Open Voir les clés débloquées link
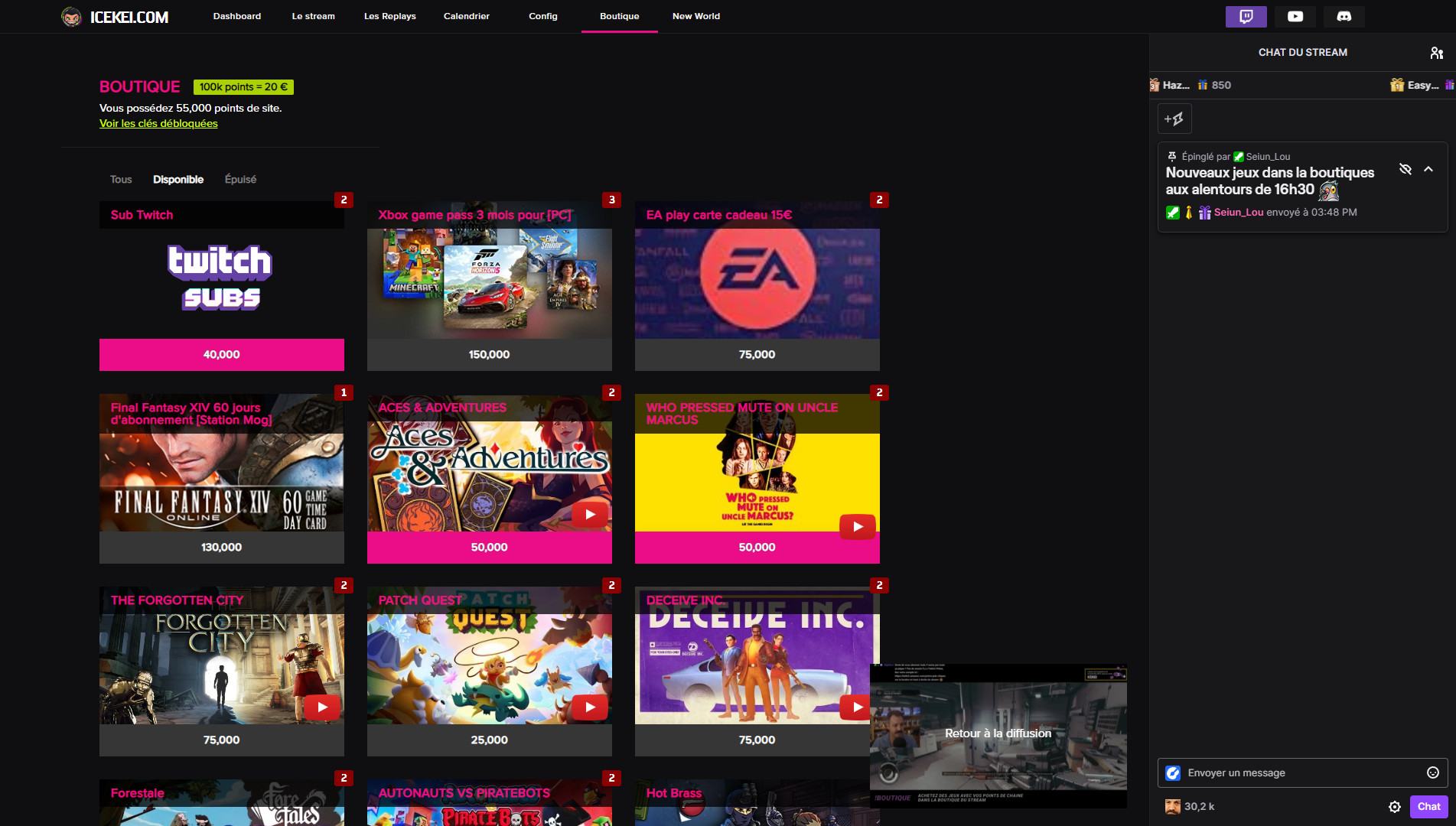 (158, 123)
